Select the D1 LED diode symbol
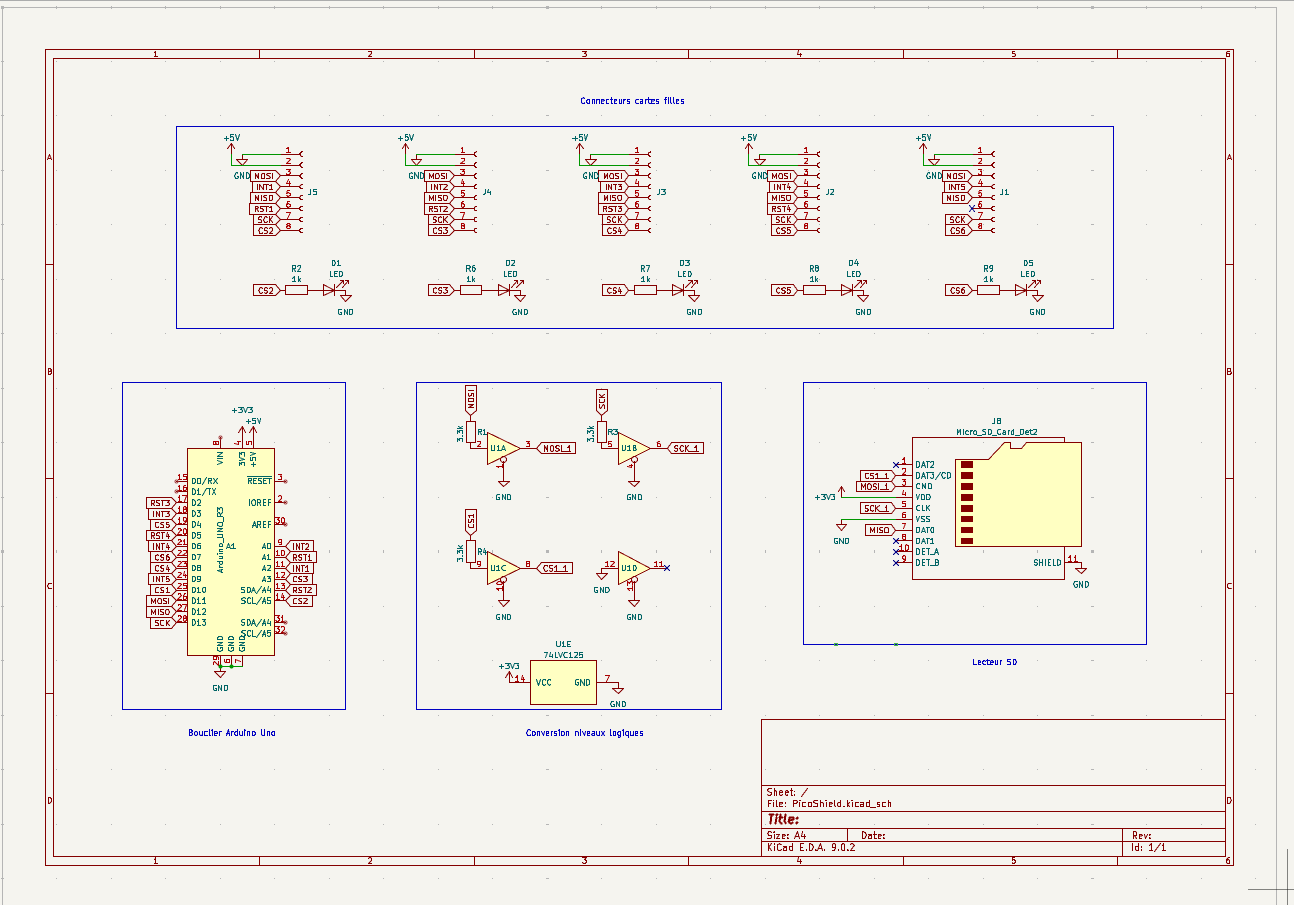The width and height of the screenshot is (1294, 905). pos(331,290)
